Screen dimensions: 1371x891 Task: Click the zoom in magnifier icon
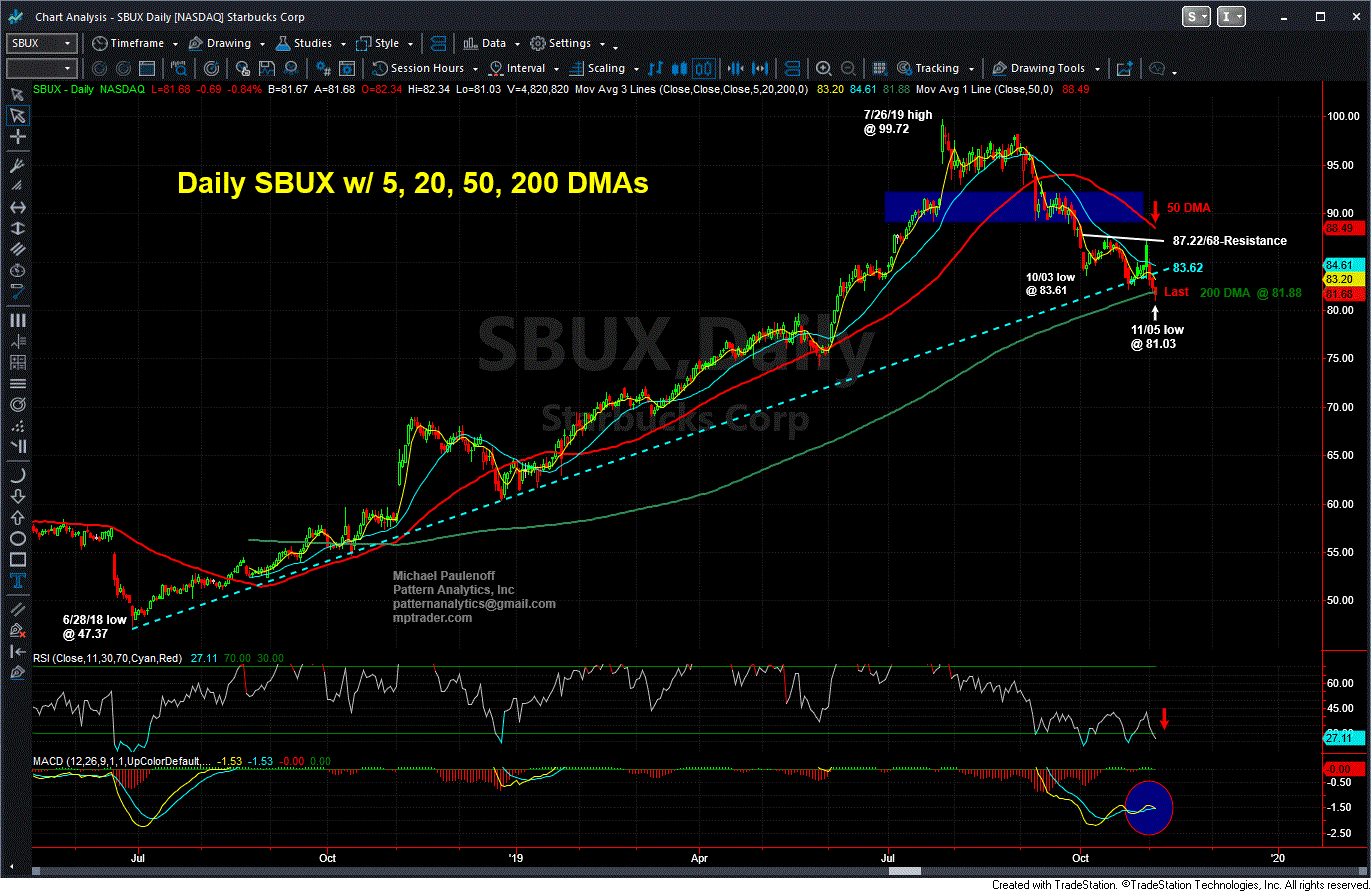point(824,68)
